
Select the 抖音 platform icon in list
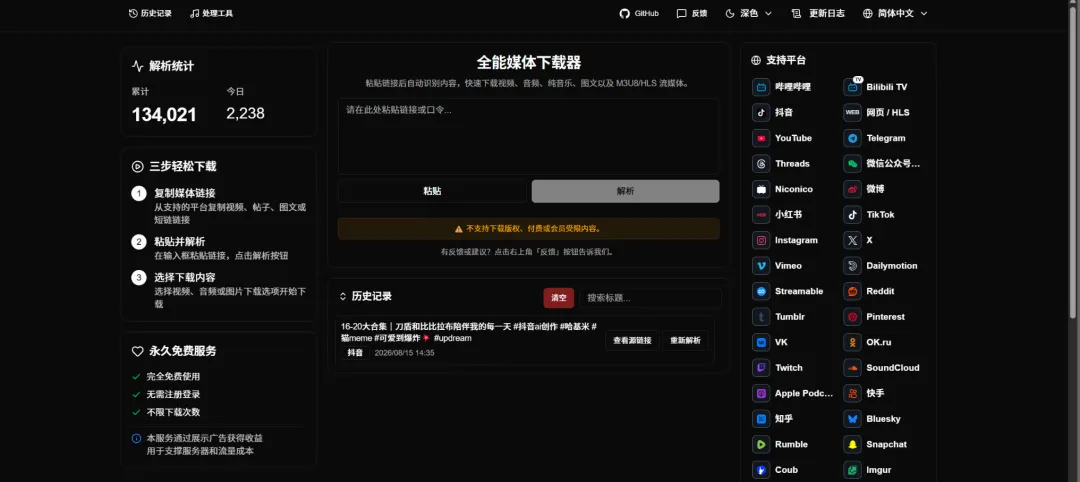[761, 112]
